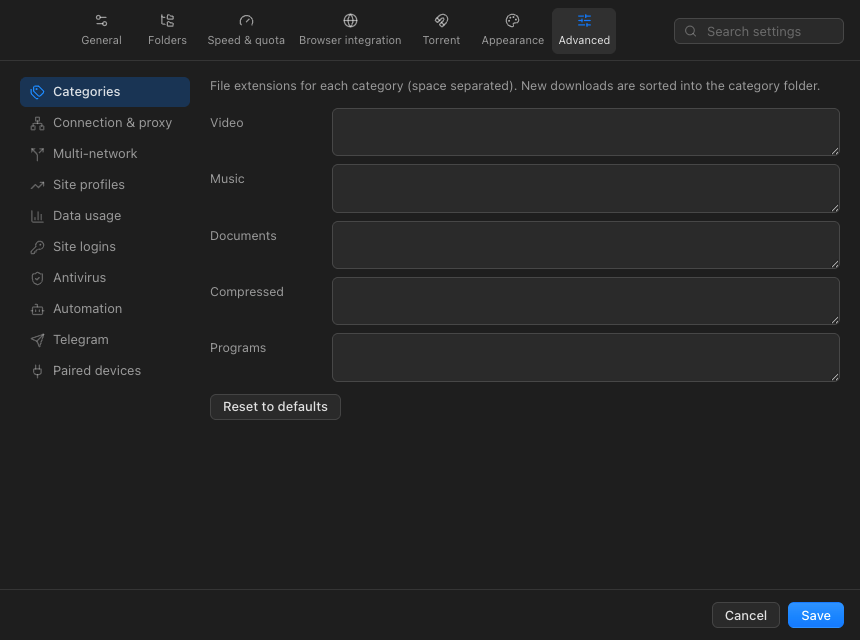
Task: Grab the Programs text area resize handle
Action: (x=835, y=376)
